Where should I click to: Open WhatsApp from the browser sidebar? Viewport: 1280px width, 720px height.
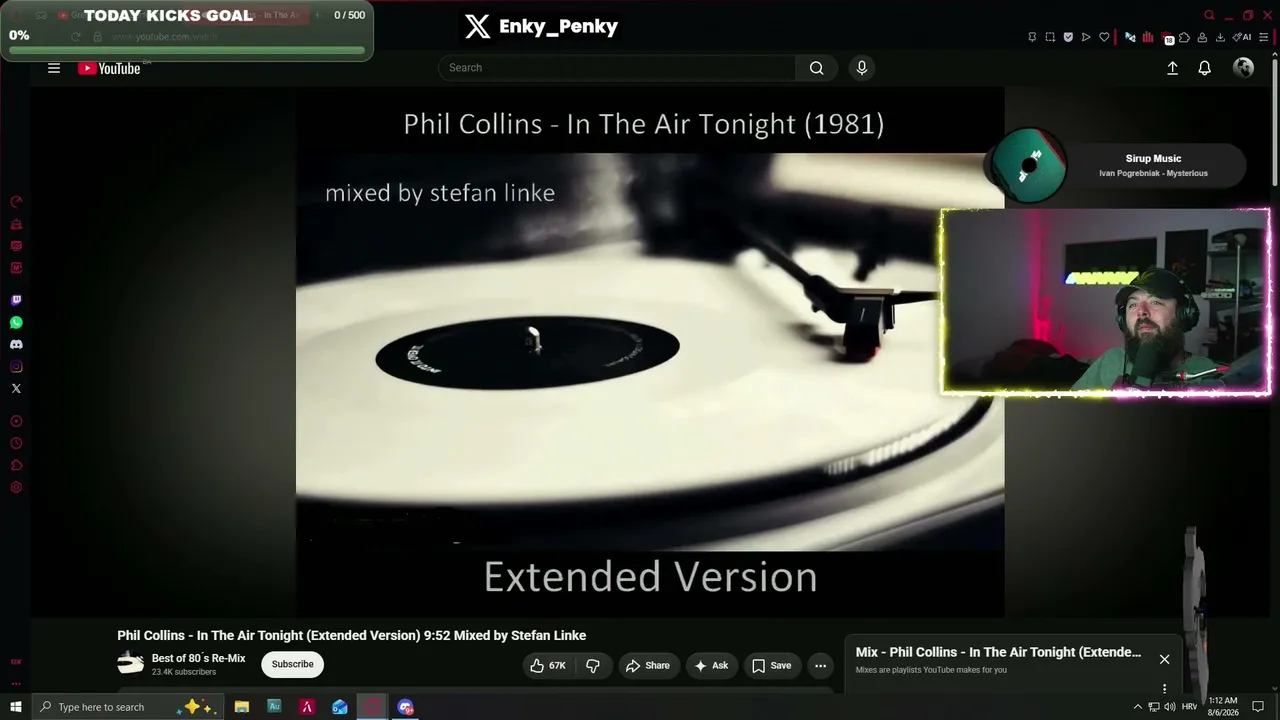pyautogui.click(x=16, y=322)
